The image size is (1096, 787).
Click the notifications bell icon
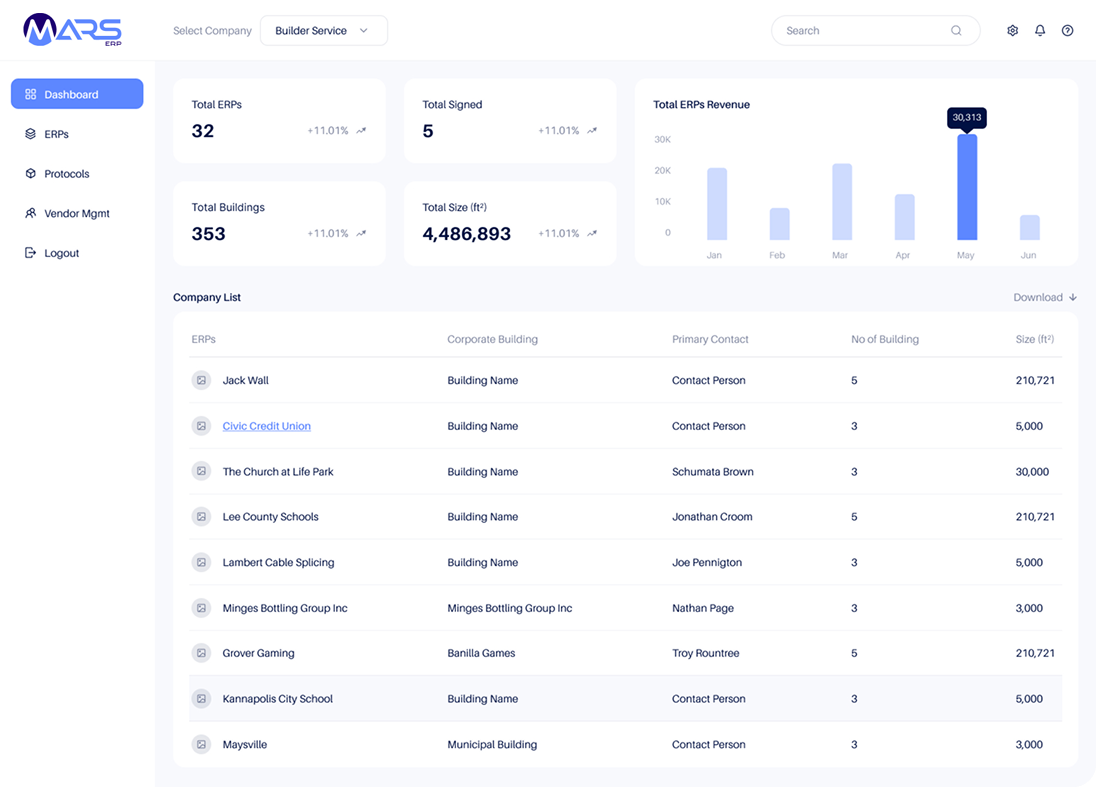click(x=1040, y=31)
